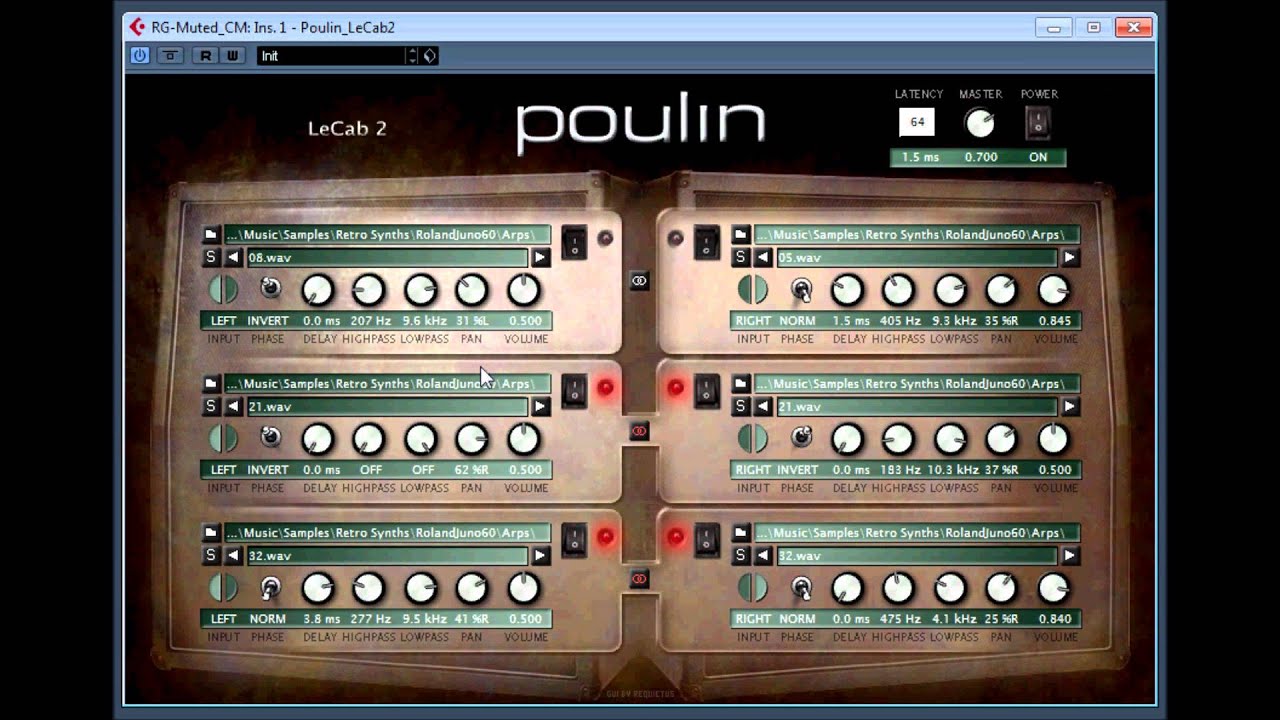Load previous file before 05.wav

pyautogui.click(x=763, y=258)
